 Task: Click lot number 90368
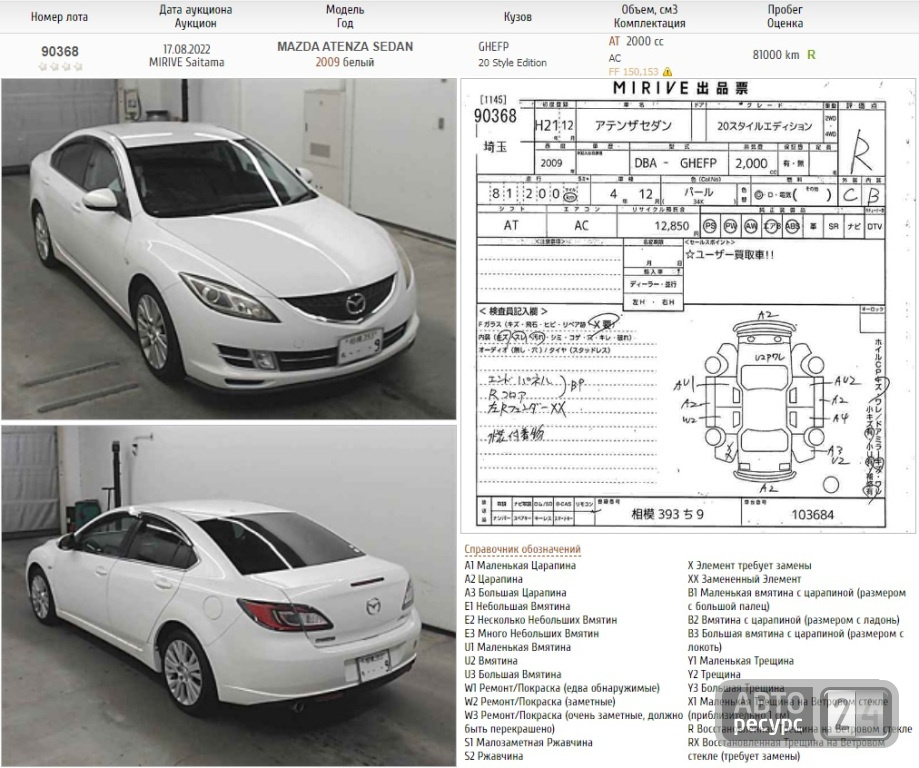(x=60, y=52)
